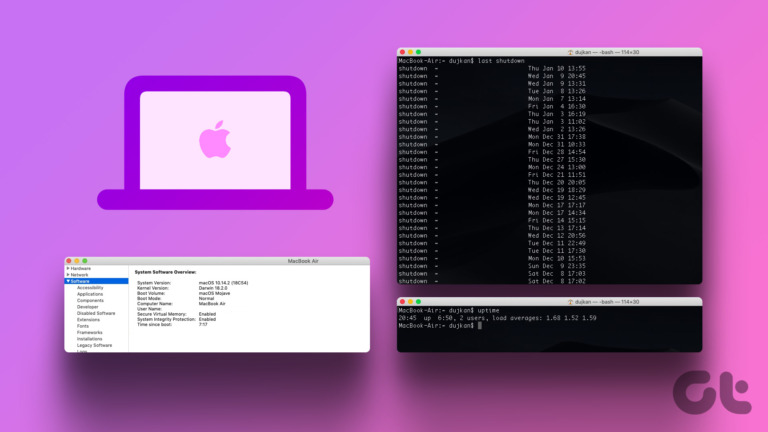Expand the Hardware section in the sidebar
This screenshot has width=768, height=432.
[67, 268]
